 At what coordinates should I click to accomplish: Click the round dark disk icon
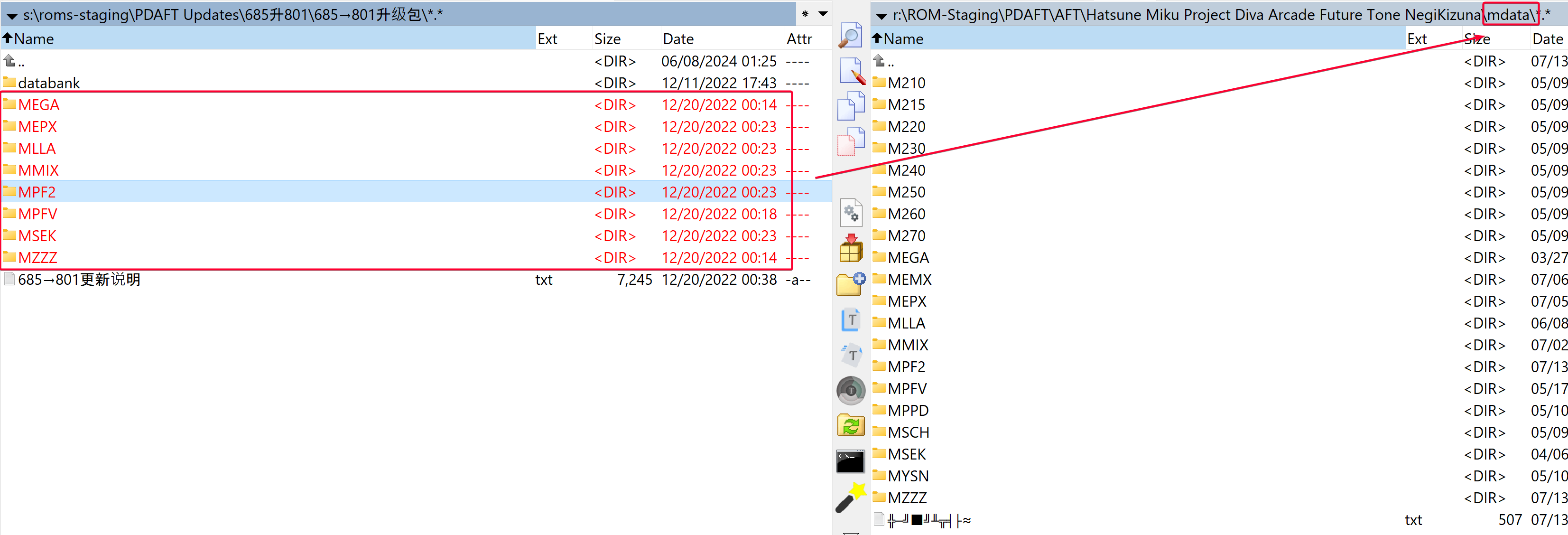(851, 391)
